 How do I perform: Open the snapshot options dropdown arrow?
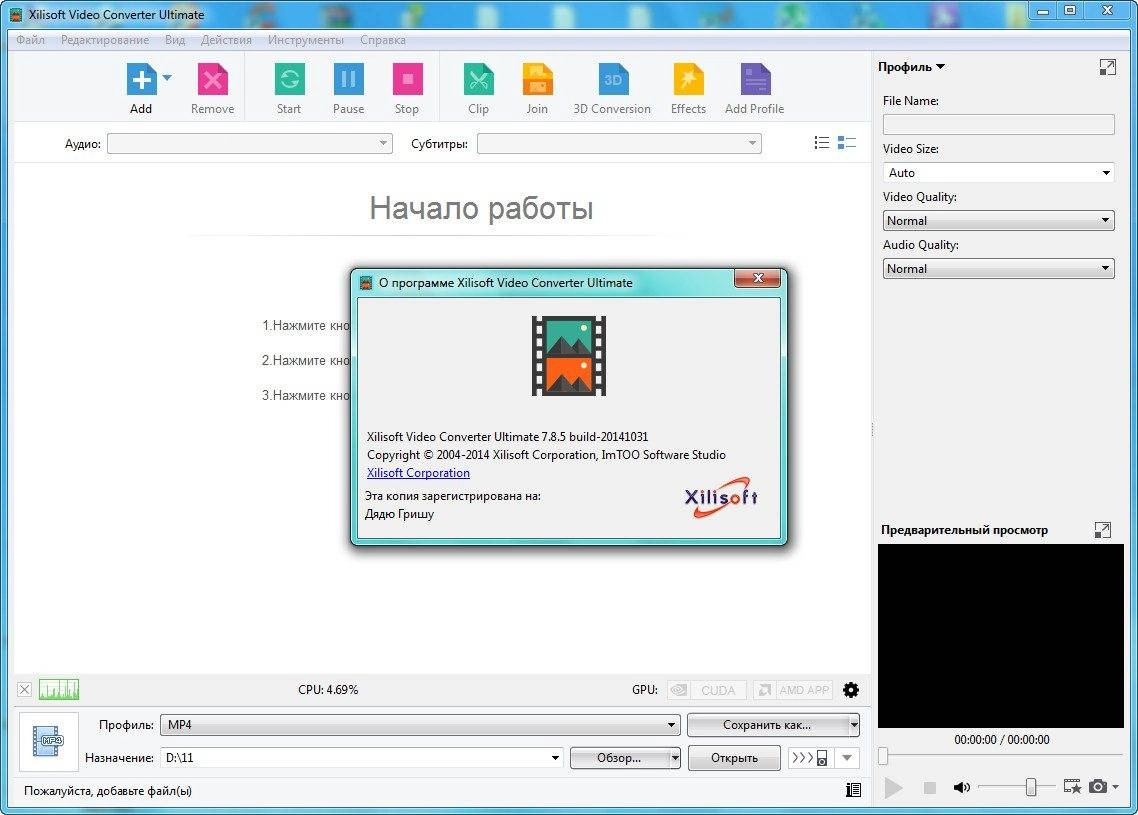[1116, 787]
